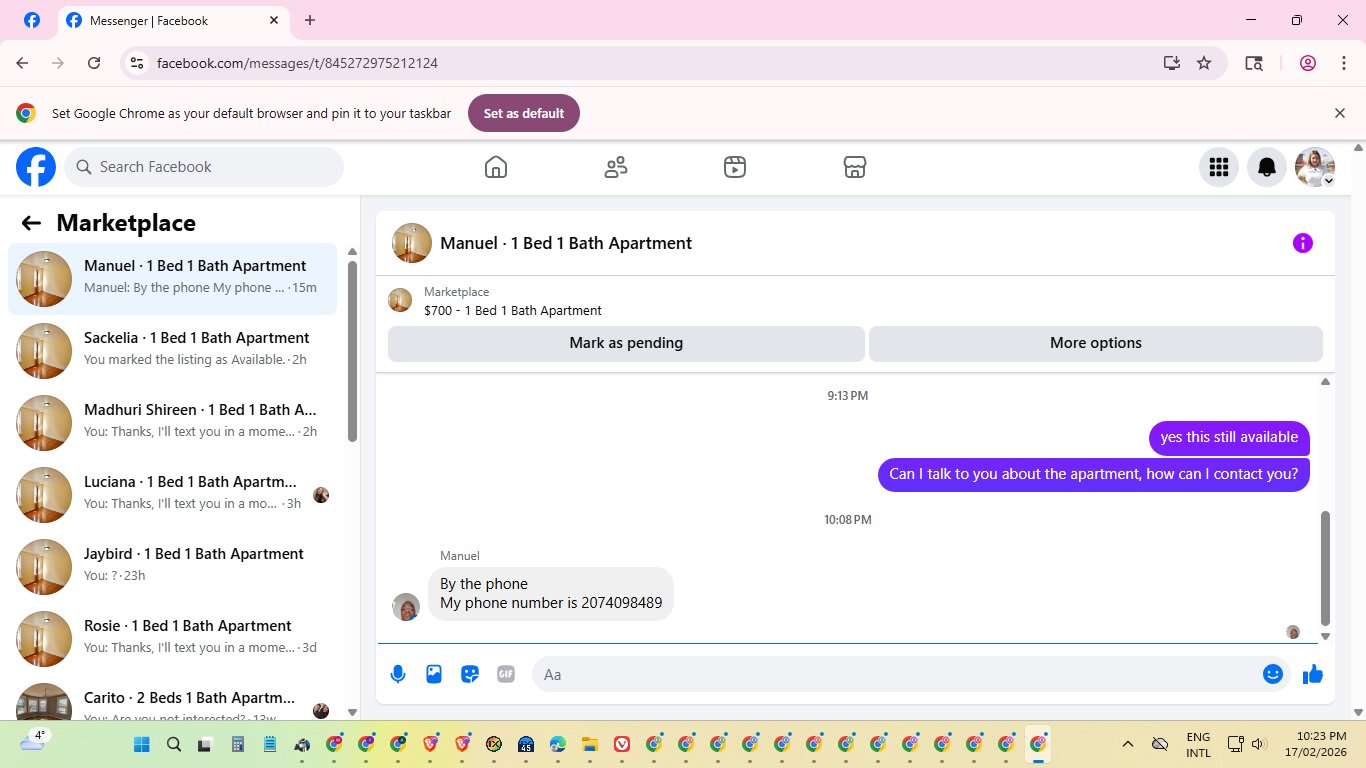The image size is (1366, 768).
Task: Open the Friends icon in top navigation
Action: pos(616,167)
